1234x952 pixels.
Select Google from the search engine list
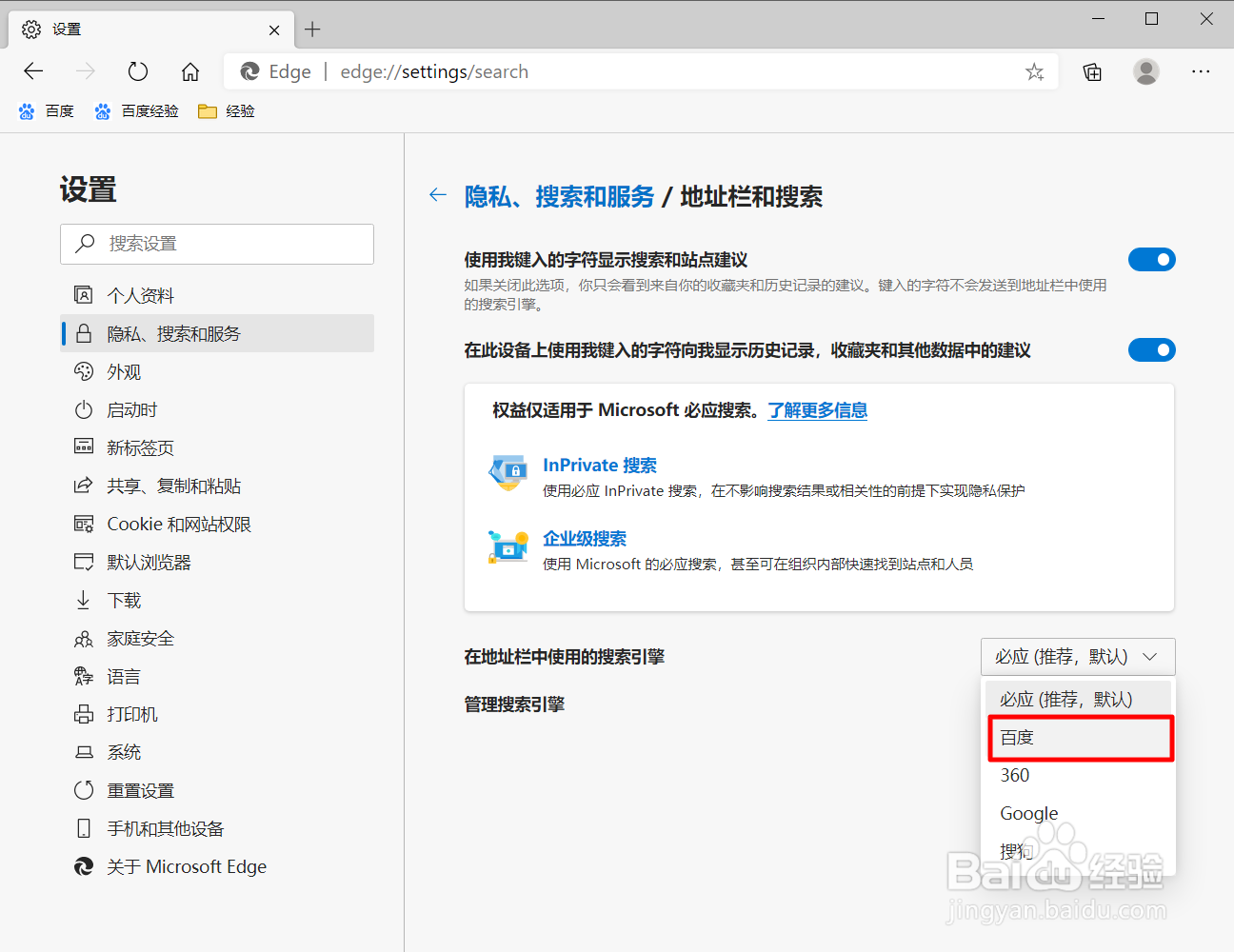(x=1028, y=813)
